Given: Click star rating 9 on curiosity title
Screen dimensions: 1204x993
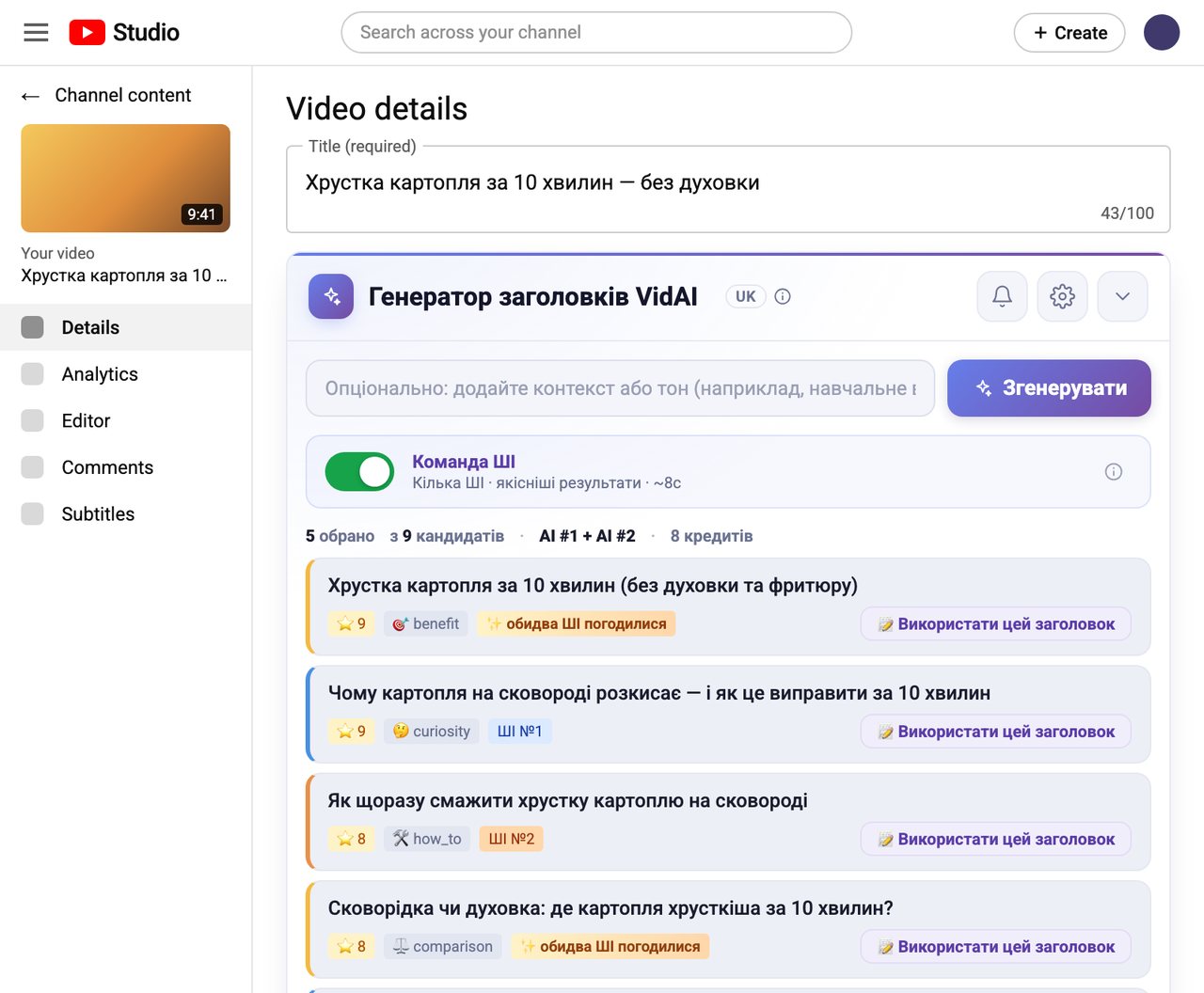Looking at the screenshot, I should (351, 732).
